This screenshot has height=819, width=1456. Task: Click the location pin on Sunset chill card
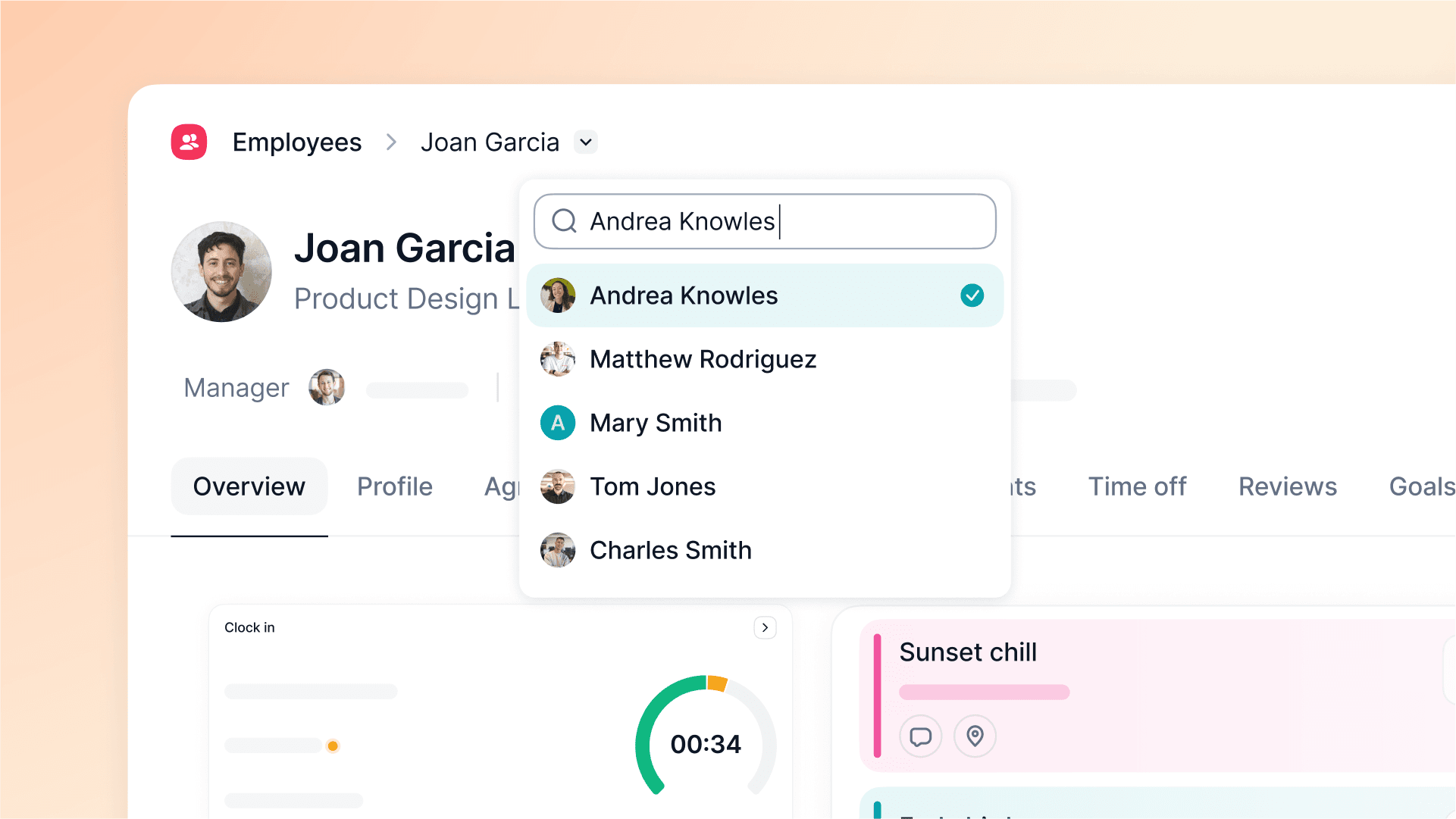[975, 736]
